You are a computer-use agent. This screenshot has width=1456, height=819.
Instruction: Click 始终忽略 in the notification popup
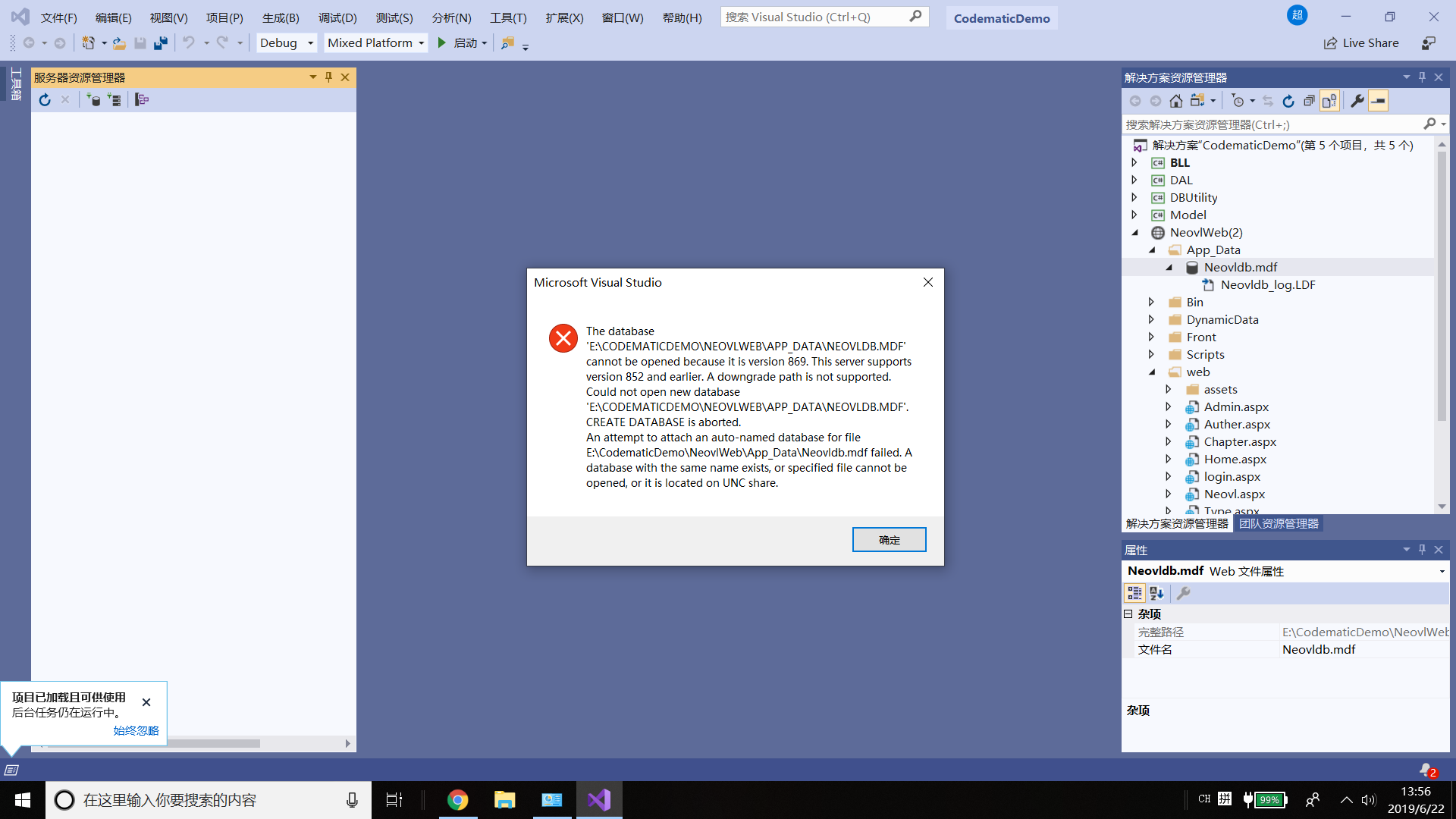[135, 730]
